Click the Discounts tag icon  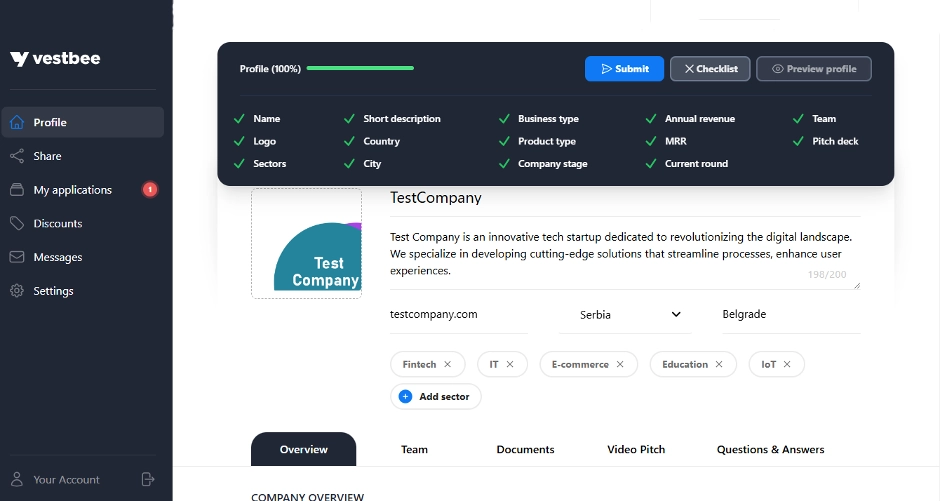pyautogui.click(x=17, y=223)
